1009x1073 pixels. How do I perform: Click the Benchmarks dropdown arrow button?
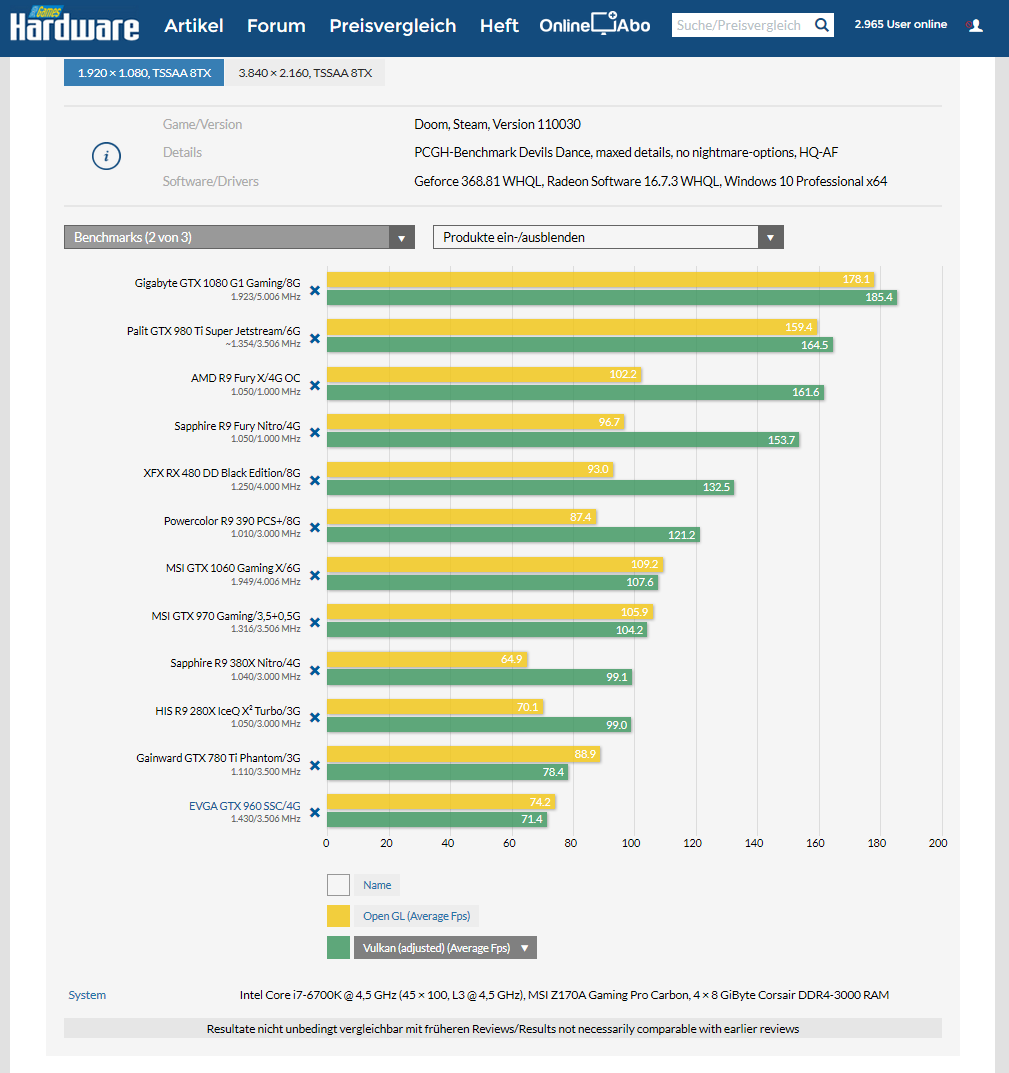pyautogui.click(x=402, y=238)
